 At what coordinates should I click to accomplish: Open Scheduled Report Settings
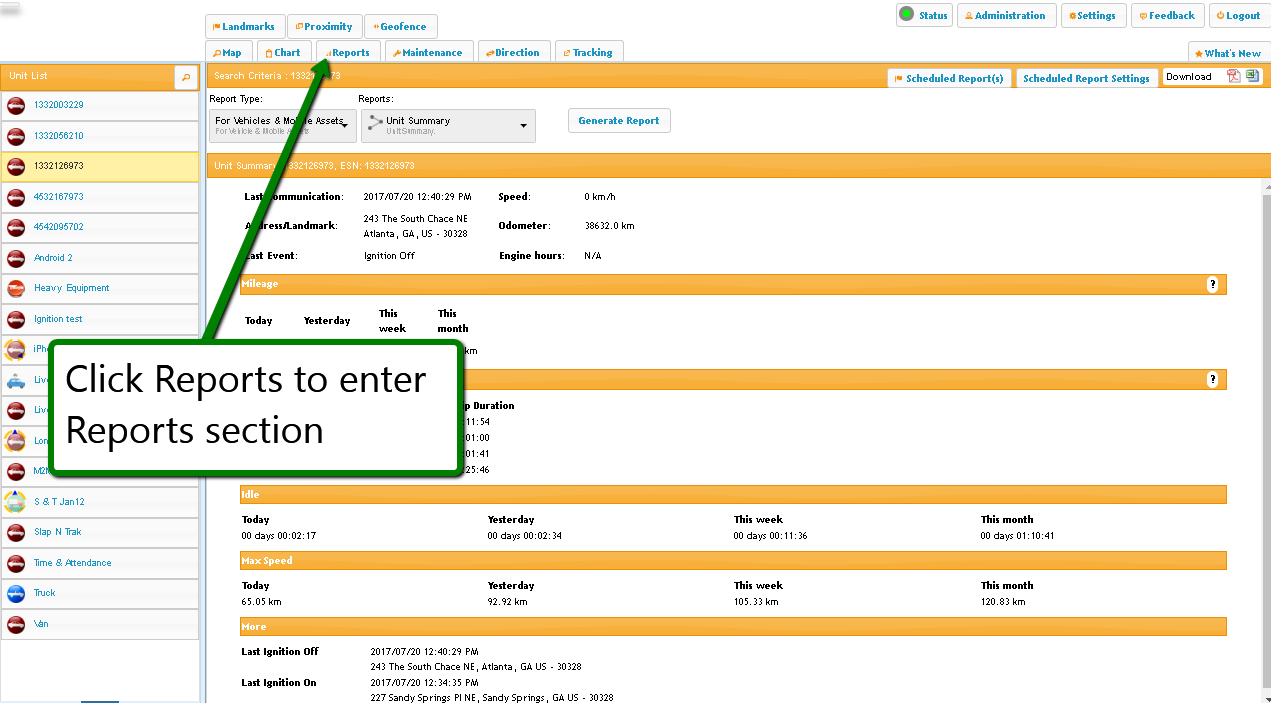pyautogui.click(x=1086, y=78)
